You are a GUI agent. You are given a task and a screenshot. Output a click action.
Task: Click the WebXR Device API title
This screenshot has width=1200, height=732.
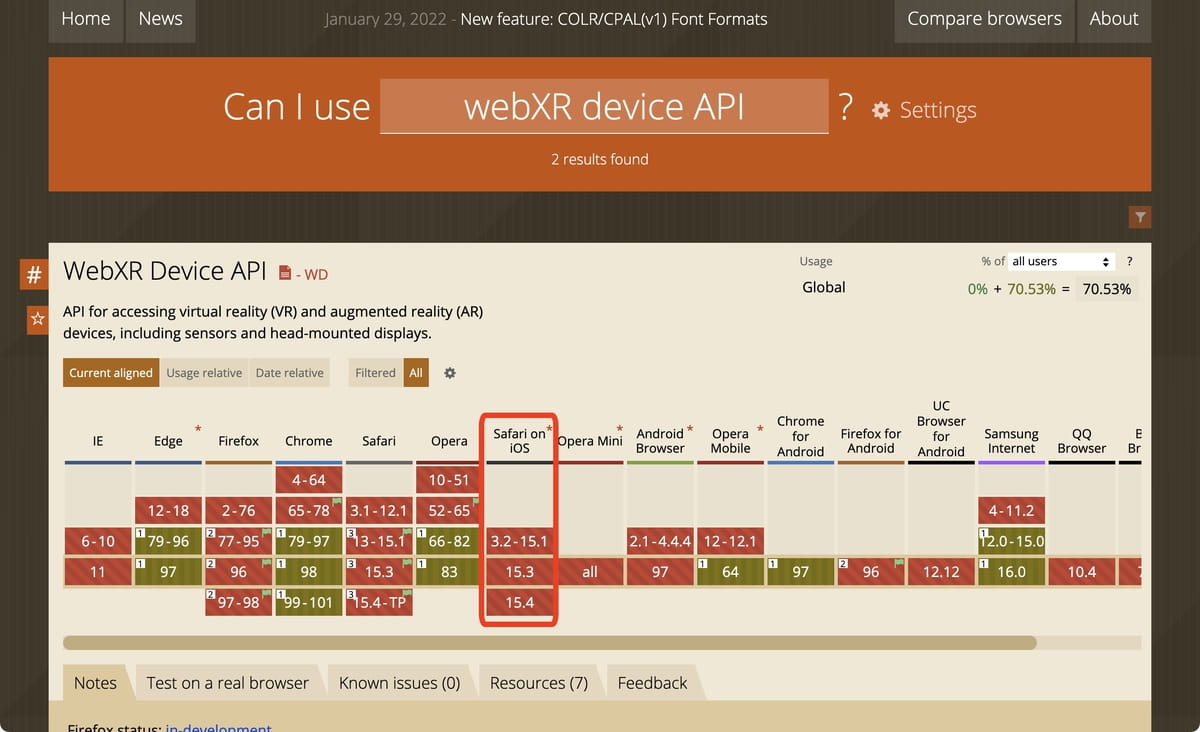(165, 271)
